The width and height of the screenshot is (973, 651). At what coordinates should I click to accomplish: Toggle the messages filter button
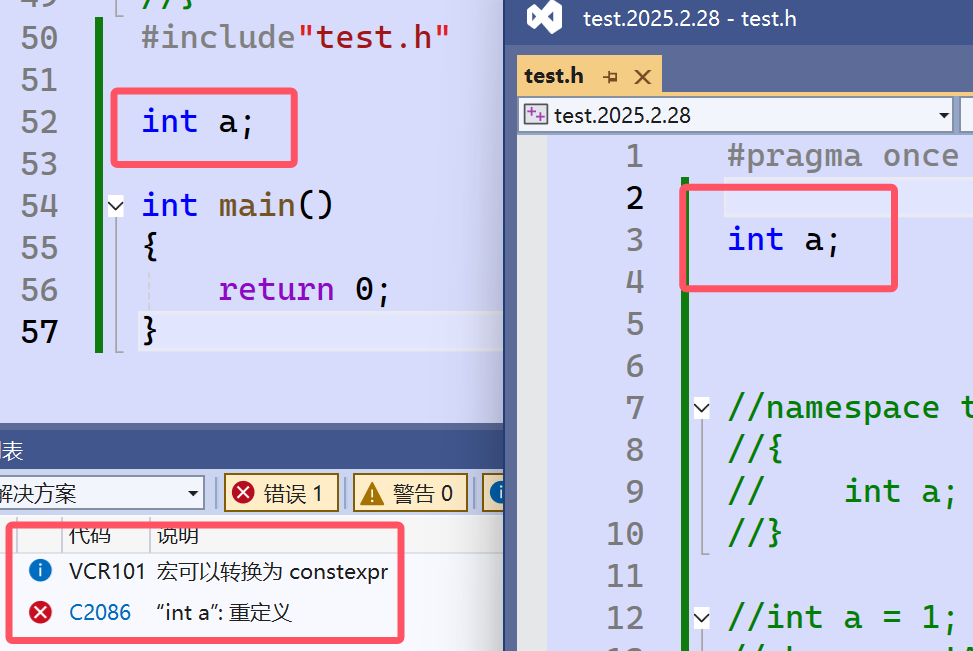click(x=494, y=493)
